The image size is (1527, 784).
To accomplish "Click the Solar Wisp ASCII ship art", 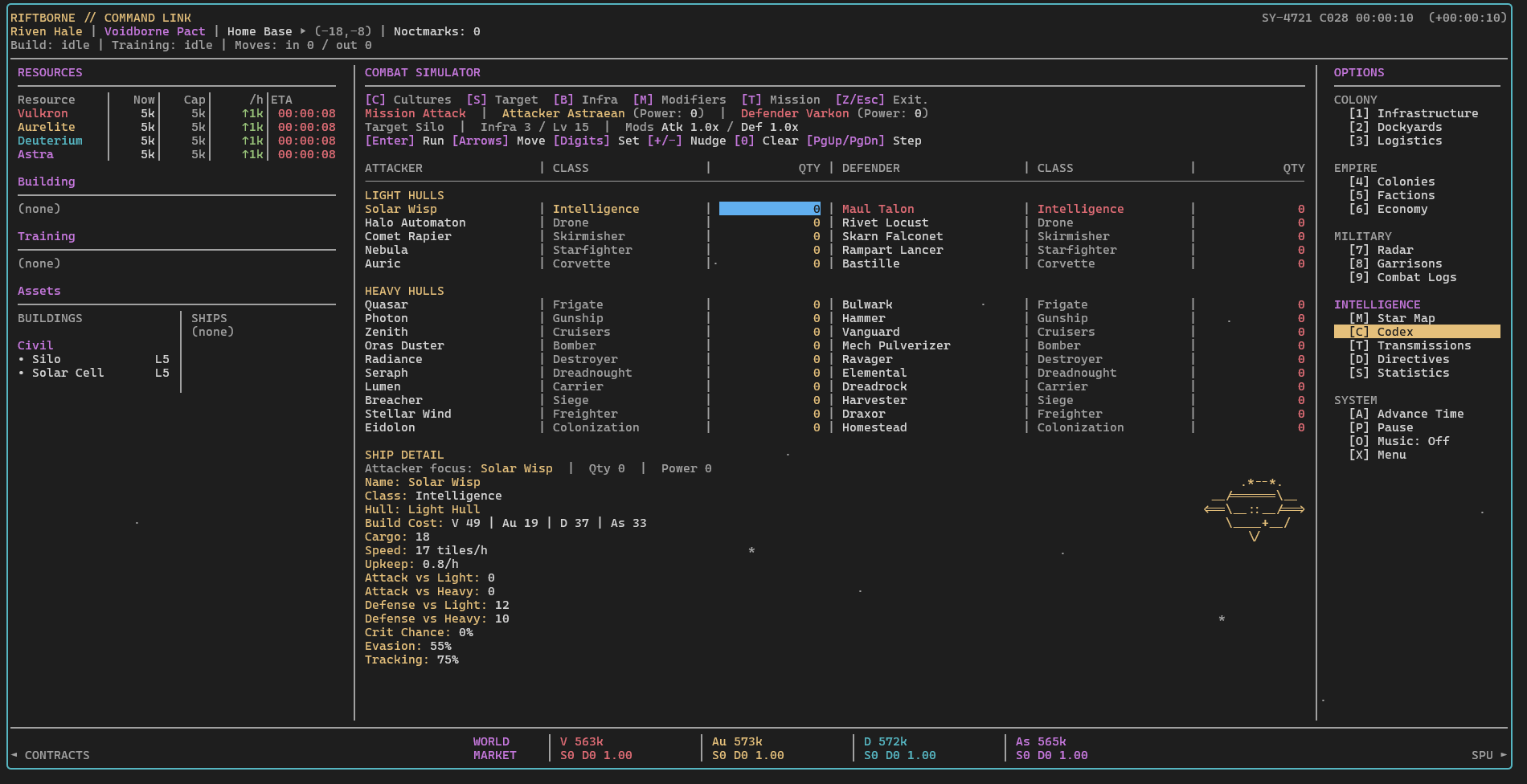I will click(1254, 509).
